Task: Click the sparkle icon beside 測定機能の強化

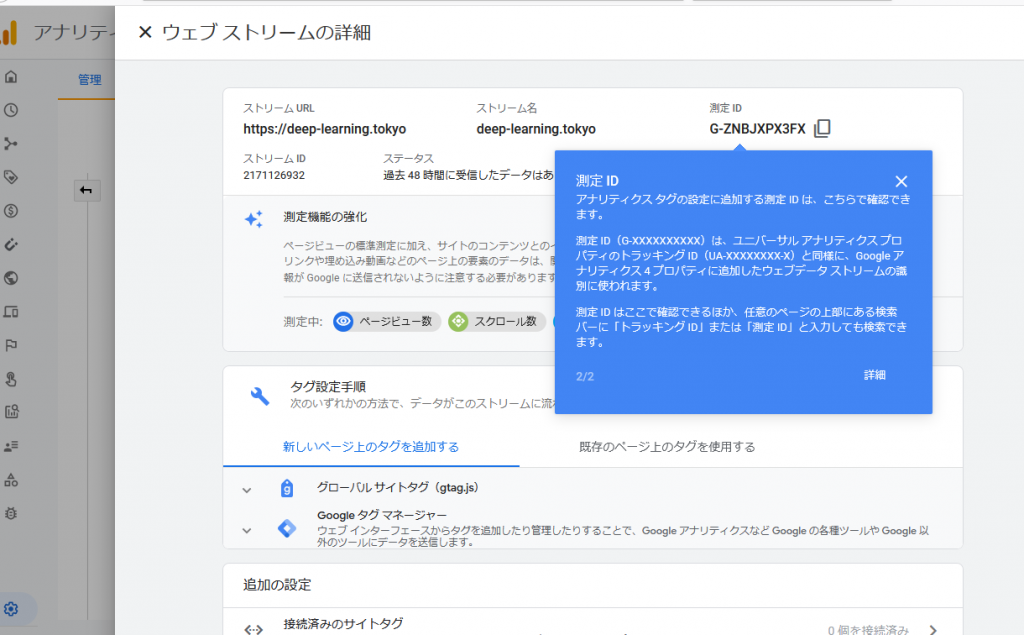Action: point(254,219)
